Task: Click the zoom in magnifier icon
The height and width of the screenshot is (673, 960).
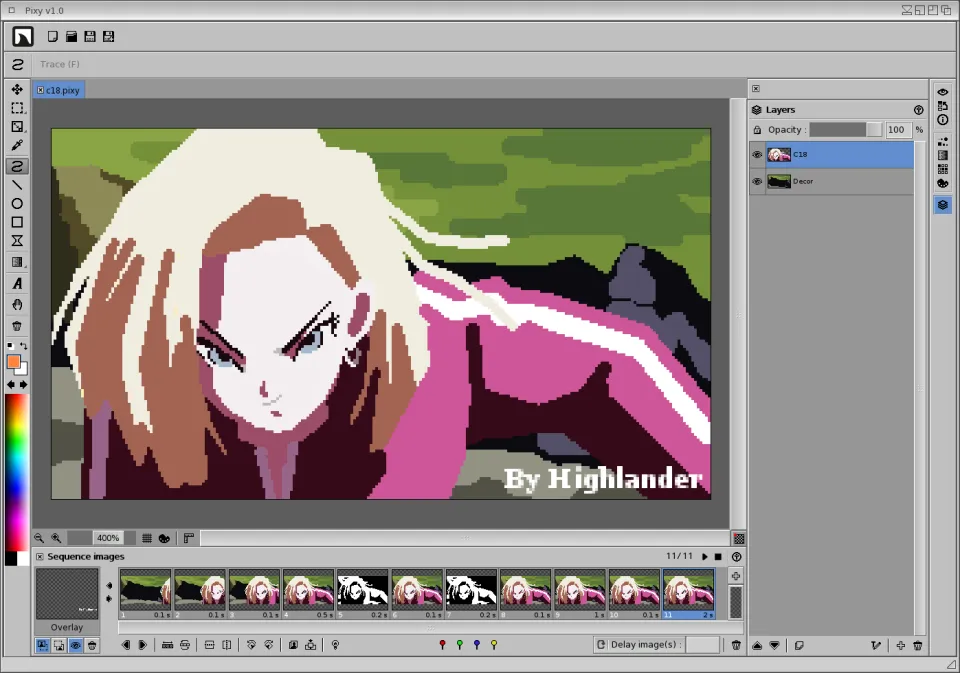Action: point(56,538)
